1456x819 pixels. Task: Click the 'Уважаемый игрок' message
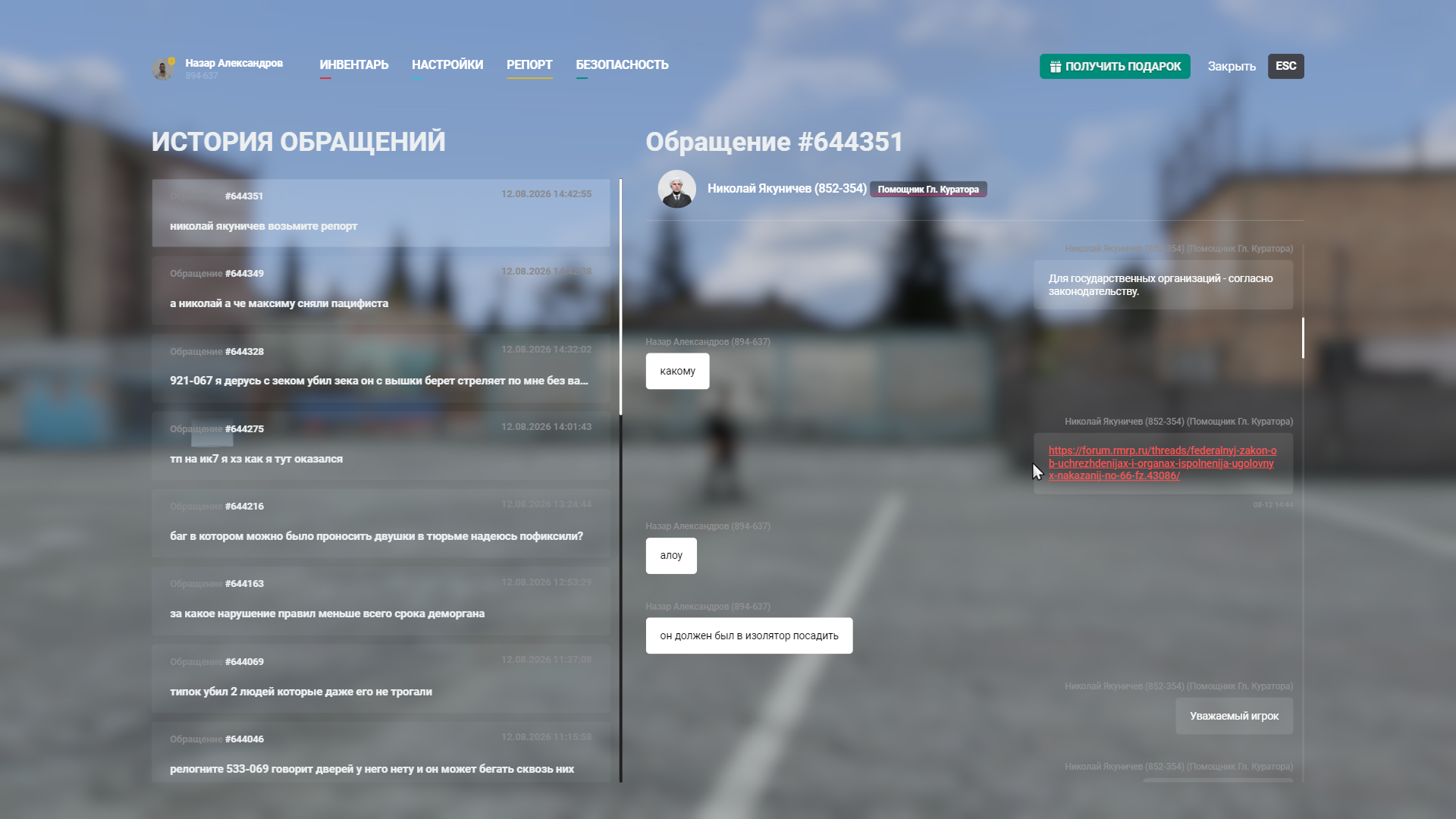[x=1235, y=716]
